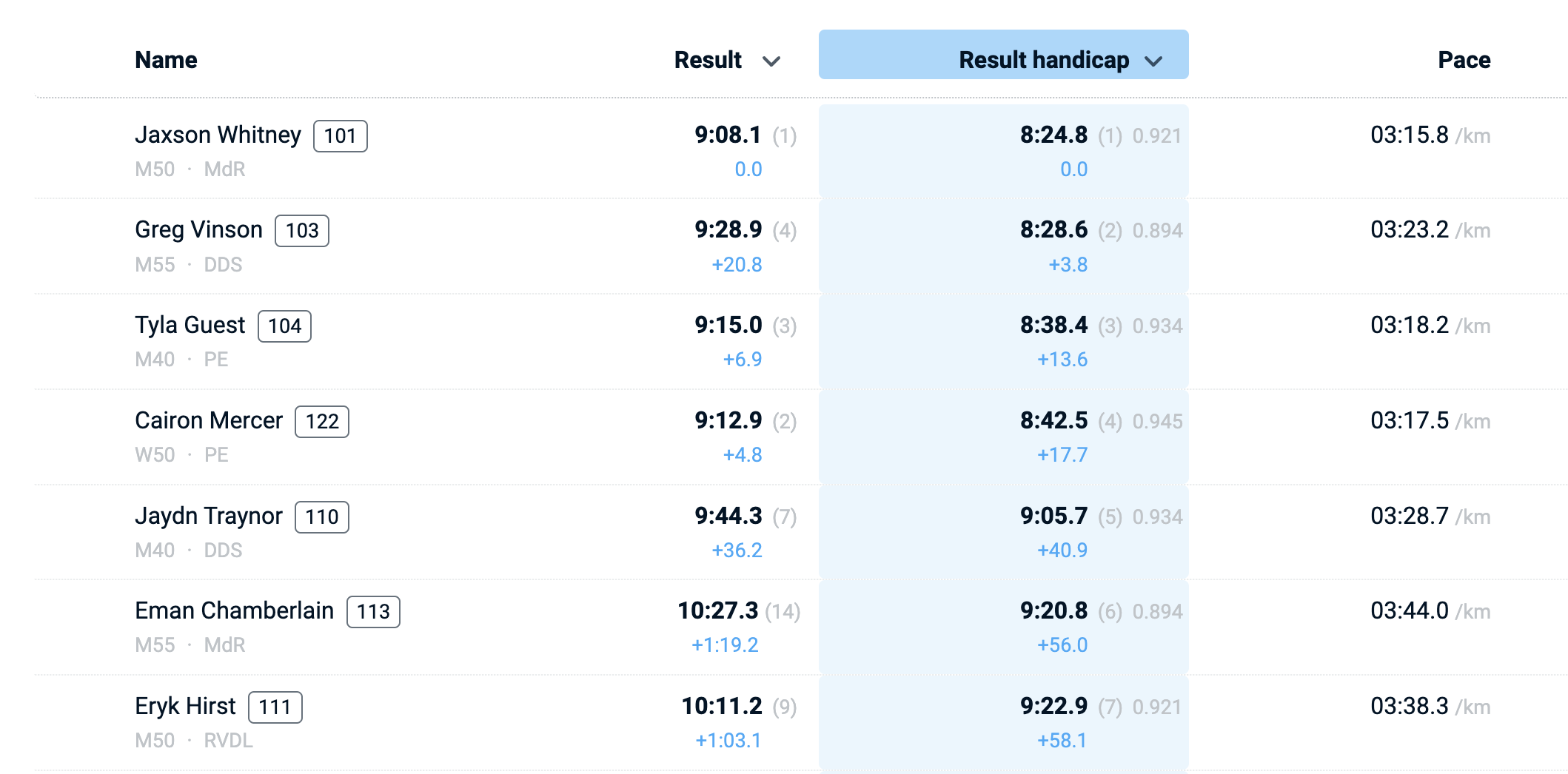Expand the Result column sort chevron
1568x774 pixels.
[x=771, y=61]
